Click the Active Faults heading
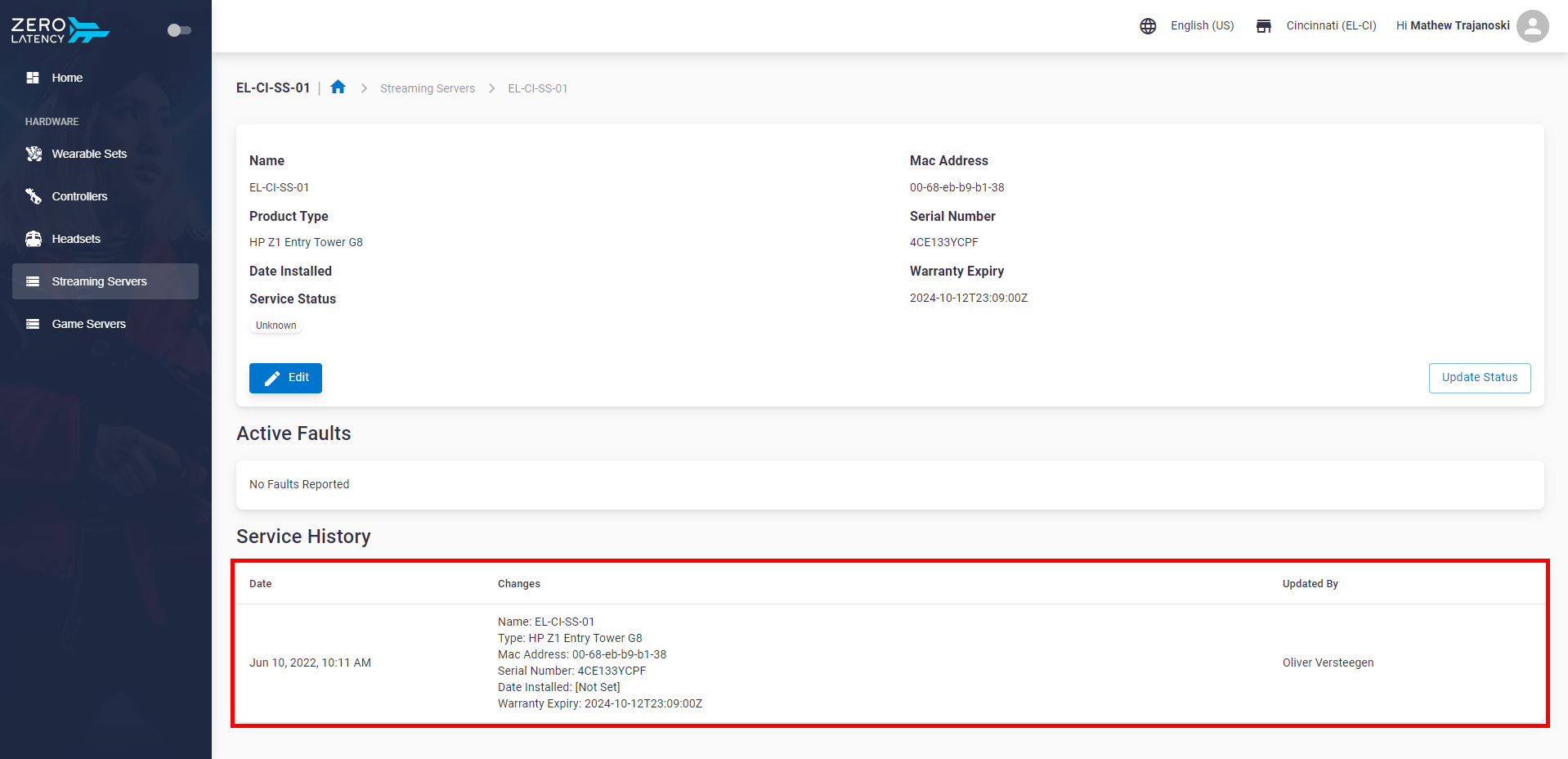 point(293,433)
